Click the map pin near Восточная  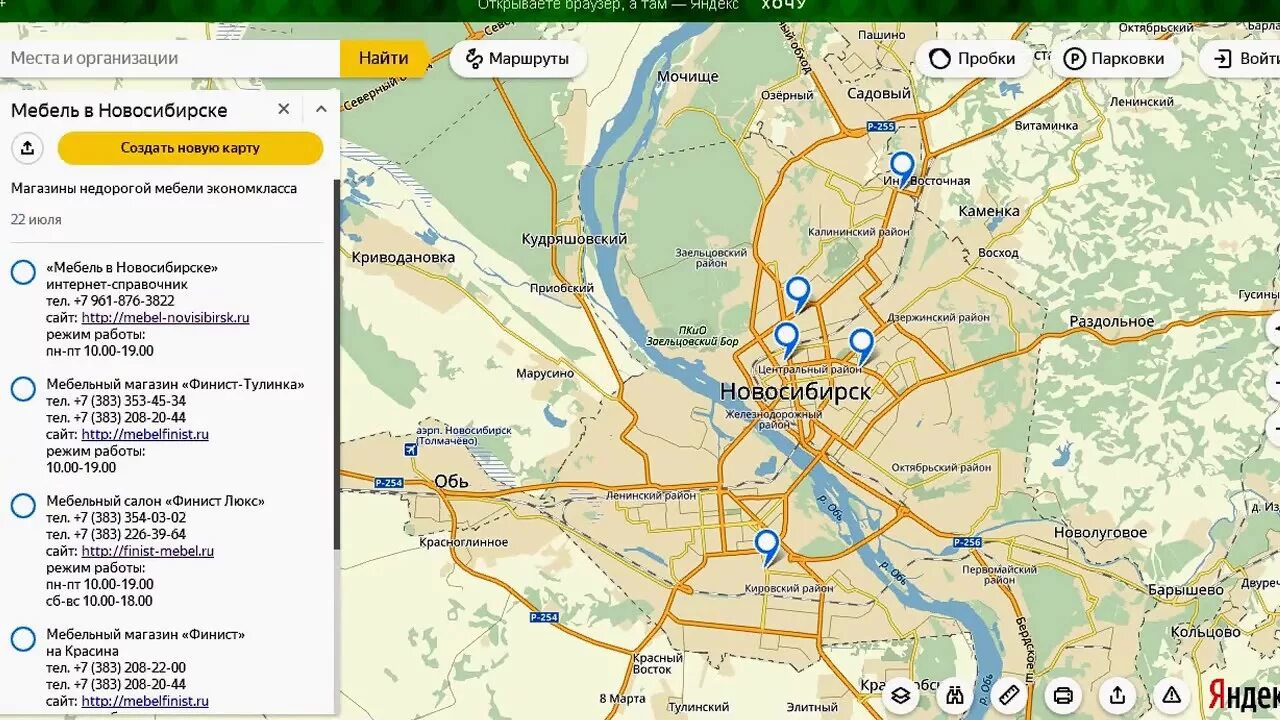point(902,168)
